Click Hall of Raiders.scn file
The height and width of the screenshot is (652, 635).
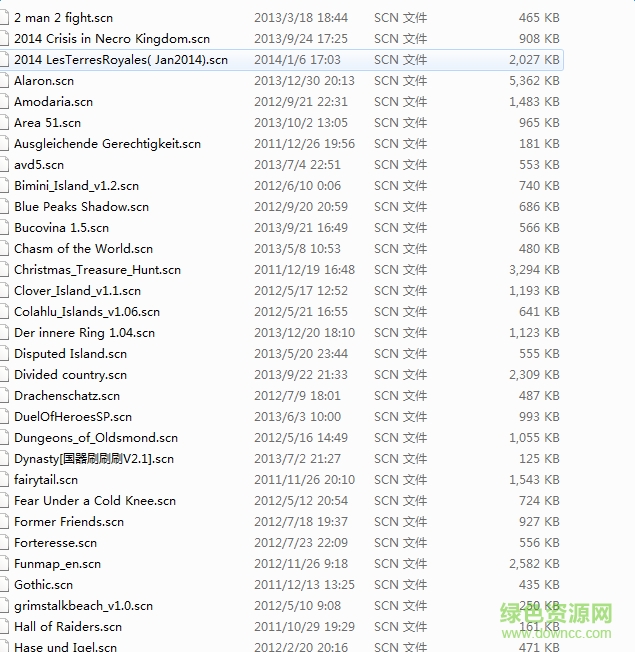[67, 627]
